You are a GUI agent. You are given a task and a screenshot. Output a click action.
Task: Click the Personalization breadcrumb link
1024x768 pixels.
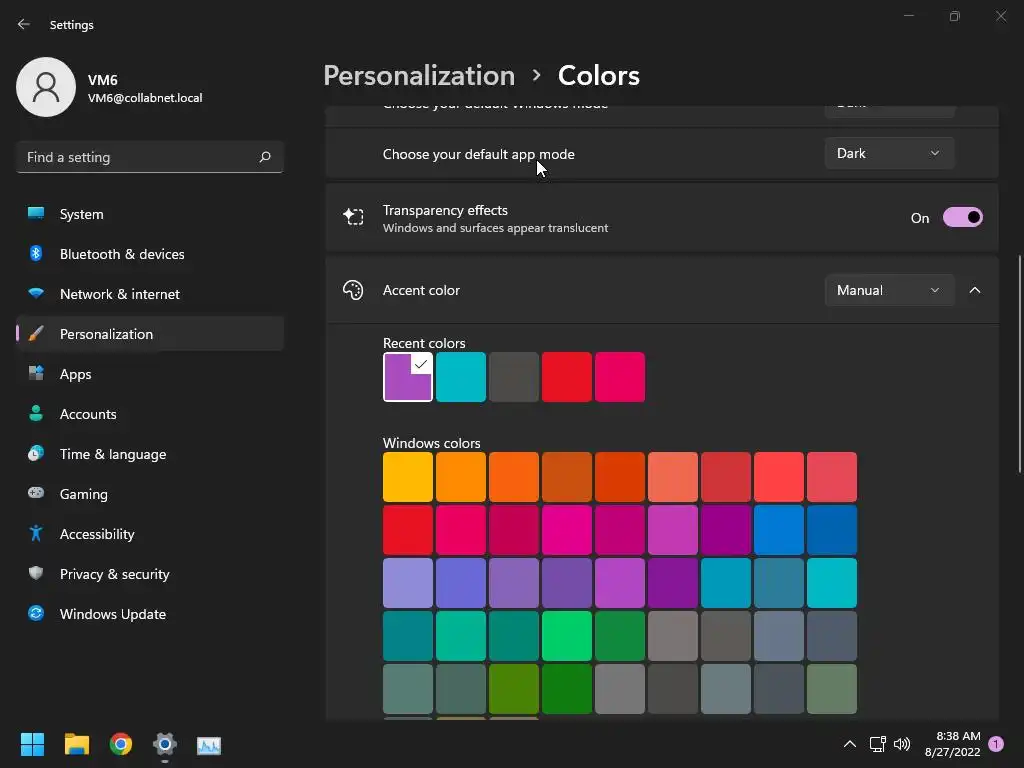click(419, 75)
